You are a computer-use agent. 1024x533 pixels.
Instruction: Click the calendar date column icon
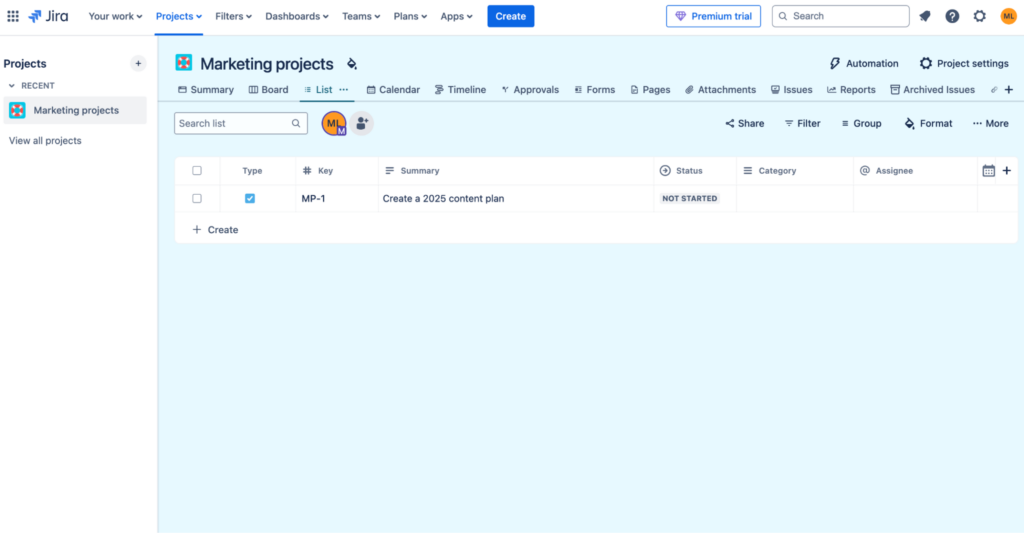coord(989,170)
